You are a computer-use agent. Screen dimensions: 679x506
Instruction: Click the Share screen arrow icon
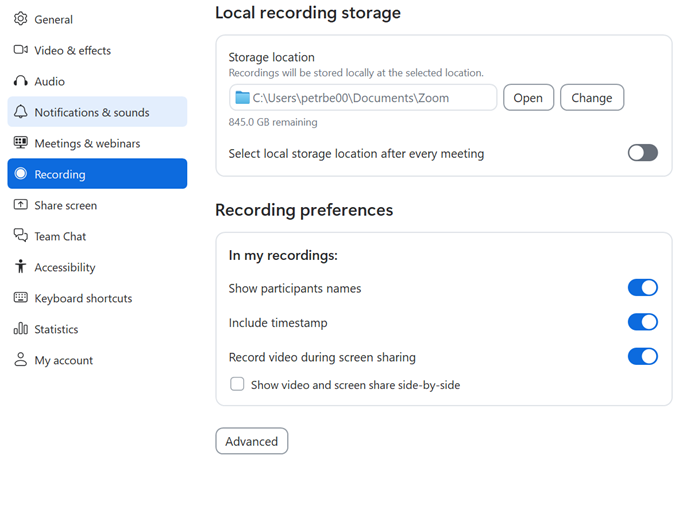point(20,205)
